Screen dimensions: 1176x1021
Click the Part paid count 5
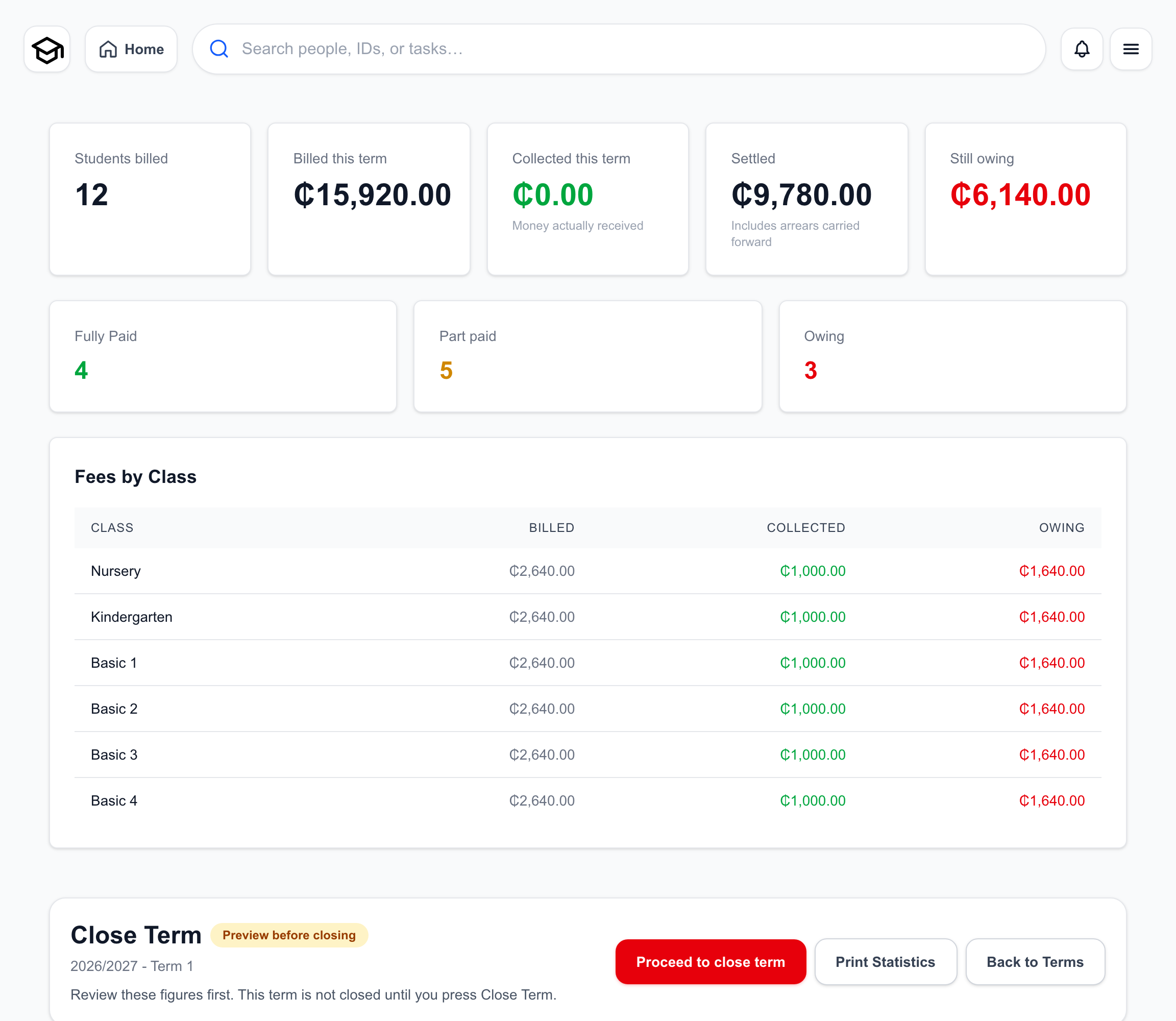[446, 370]
